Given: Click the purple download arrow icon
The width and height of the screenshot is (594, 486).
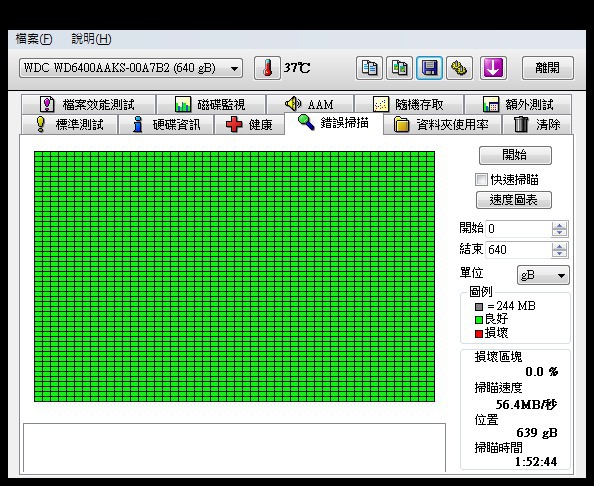Looking at the screenshot, I should (493, 68).
